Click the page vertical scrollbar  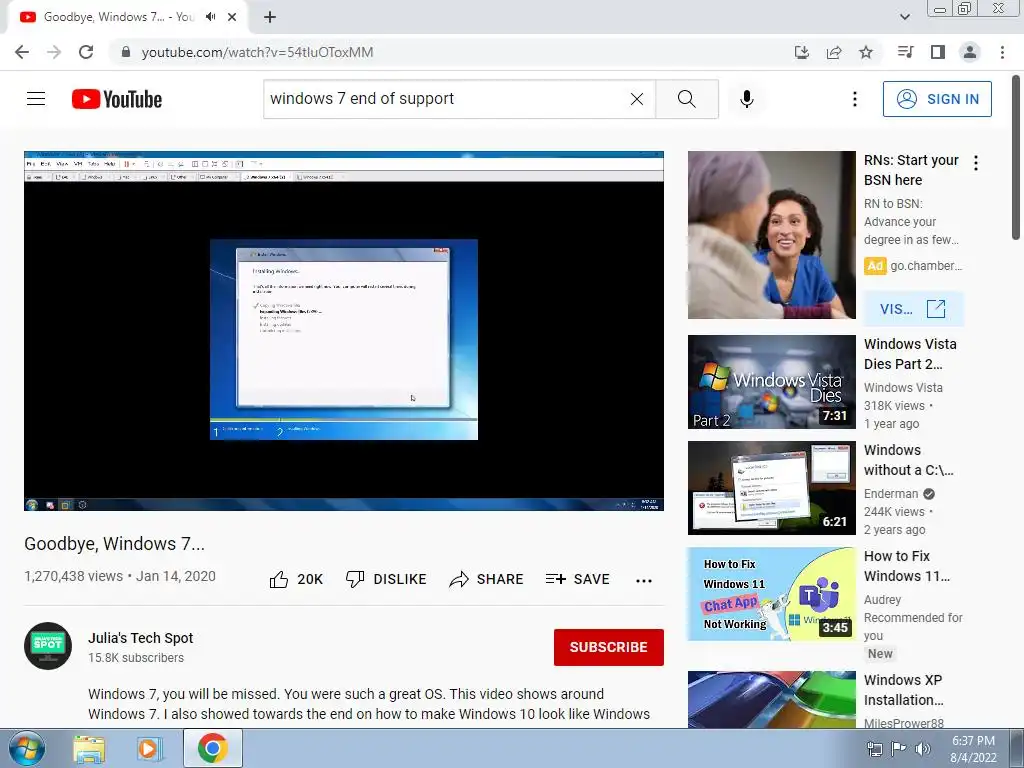1017,157
